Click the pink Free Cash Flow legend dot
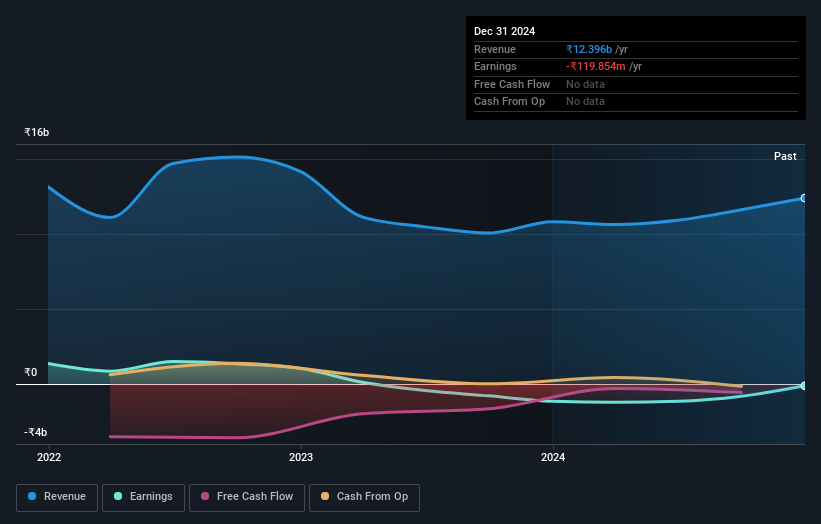821x524 pixels. 205,496
